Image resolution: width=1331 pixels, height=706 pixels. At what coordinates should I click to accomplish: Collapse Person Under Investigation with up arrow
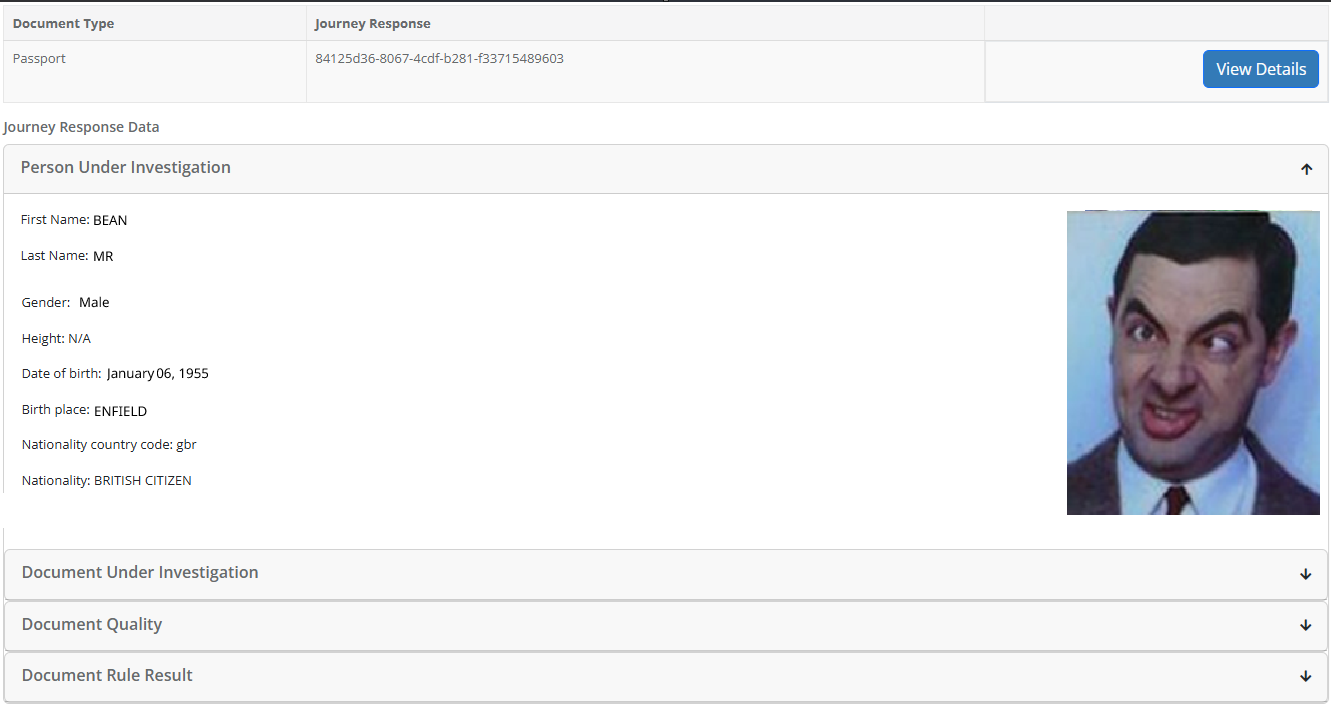tap(1306, 169)
